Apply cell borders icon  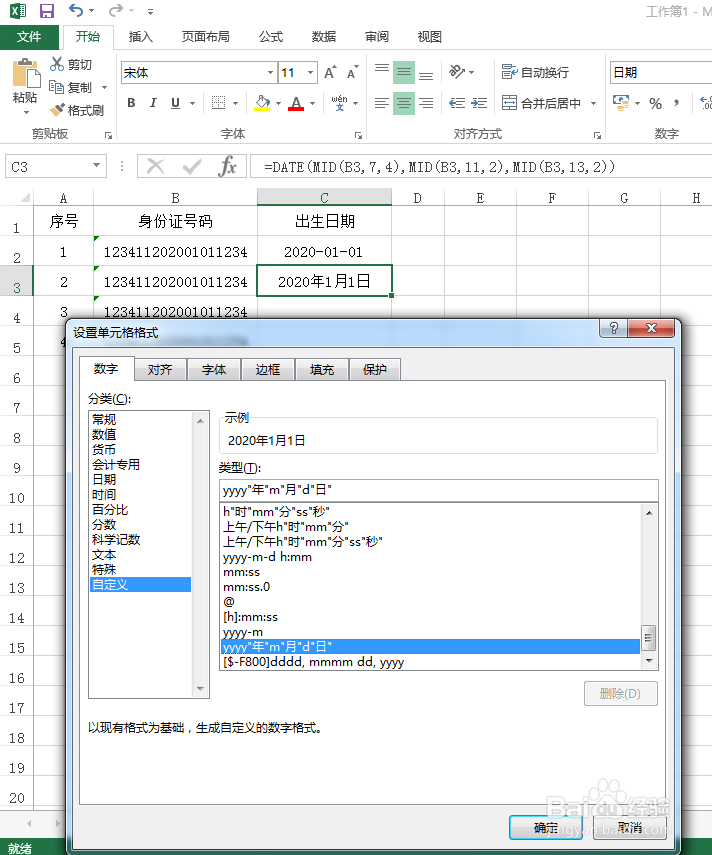point(219,103)
